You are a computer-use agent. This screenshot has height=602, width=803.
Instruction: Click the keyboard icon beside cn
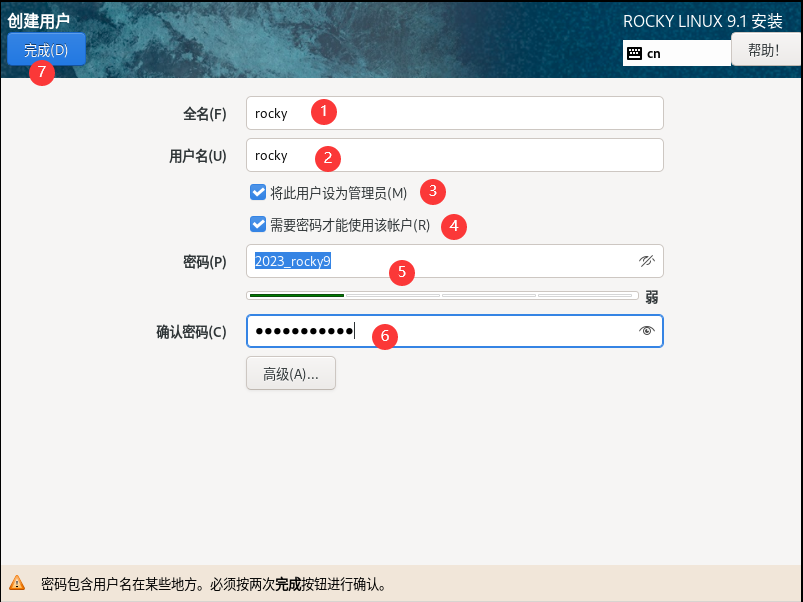(635, 53)
